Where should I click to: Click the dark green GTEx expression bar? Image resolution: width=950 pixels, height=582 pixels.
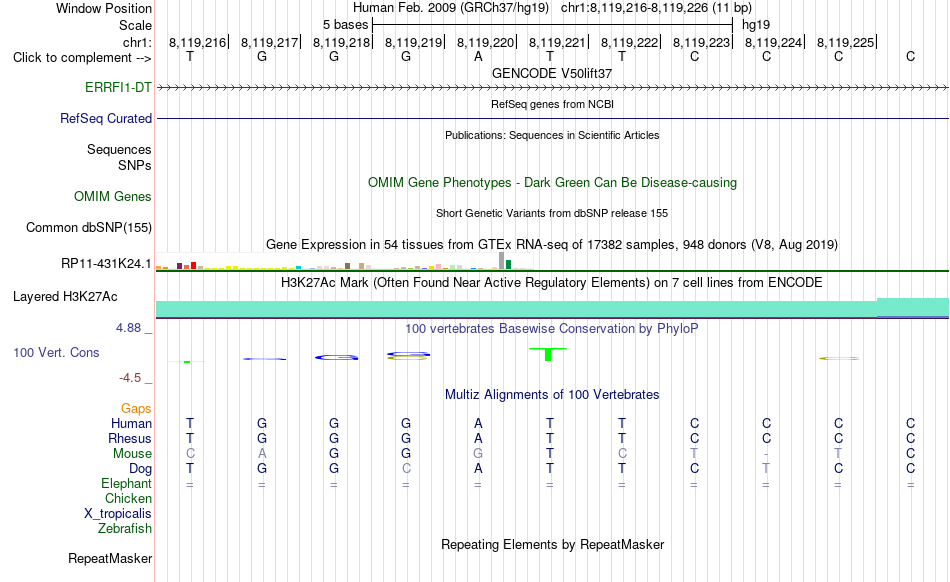point(509,265)
